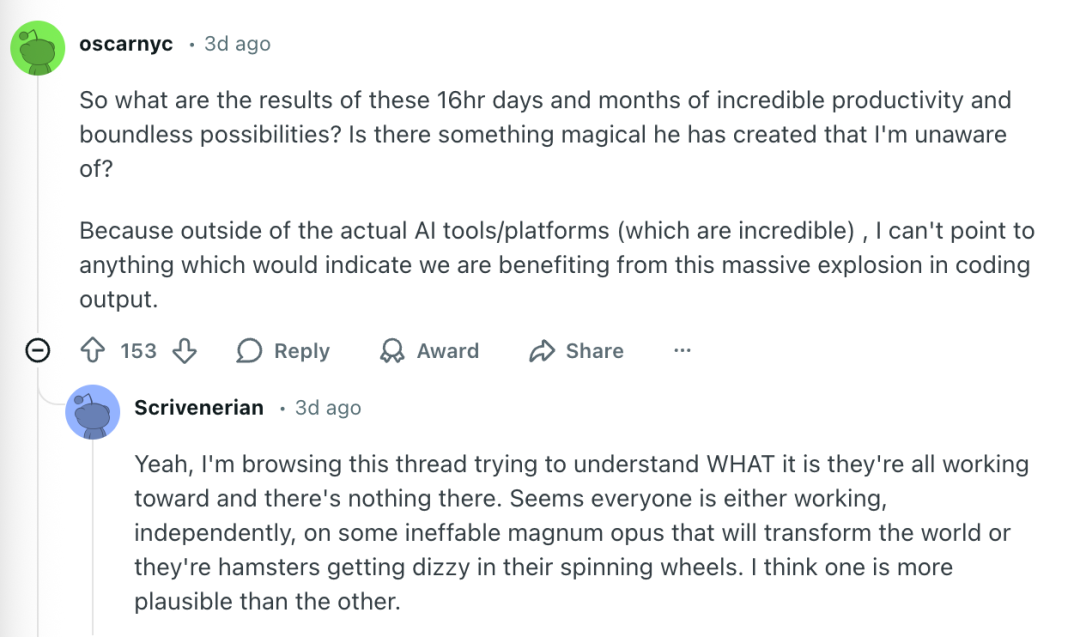Visit the Scrivenerian username link
The width and height of the screenshot is (1080, 637).
199,408
